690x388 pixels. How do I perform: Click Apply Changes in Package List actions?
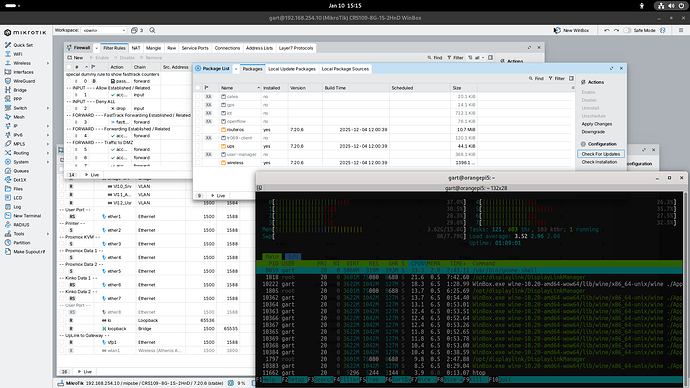(x=597, y=124)
